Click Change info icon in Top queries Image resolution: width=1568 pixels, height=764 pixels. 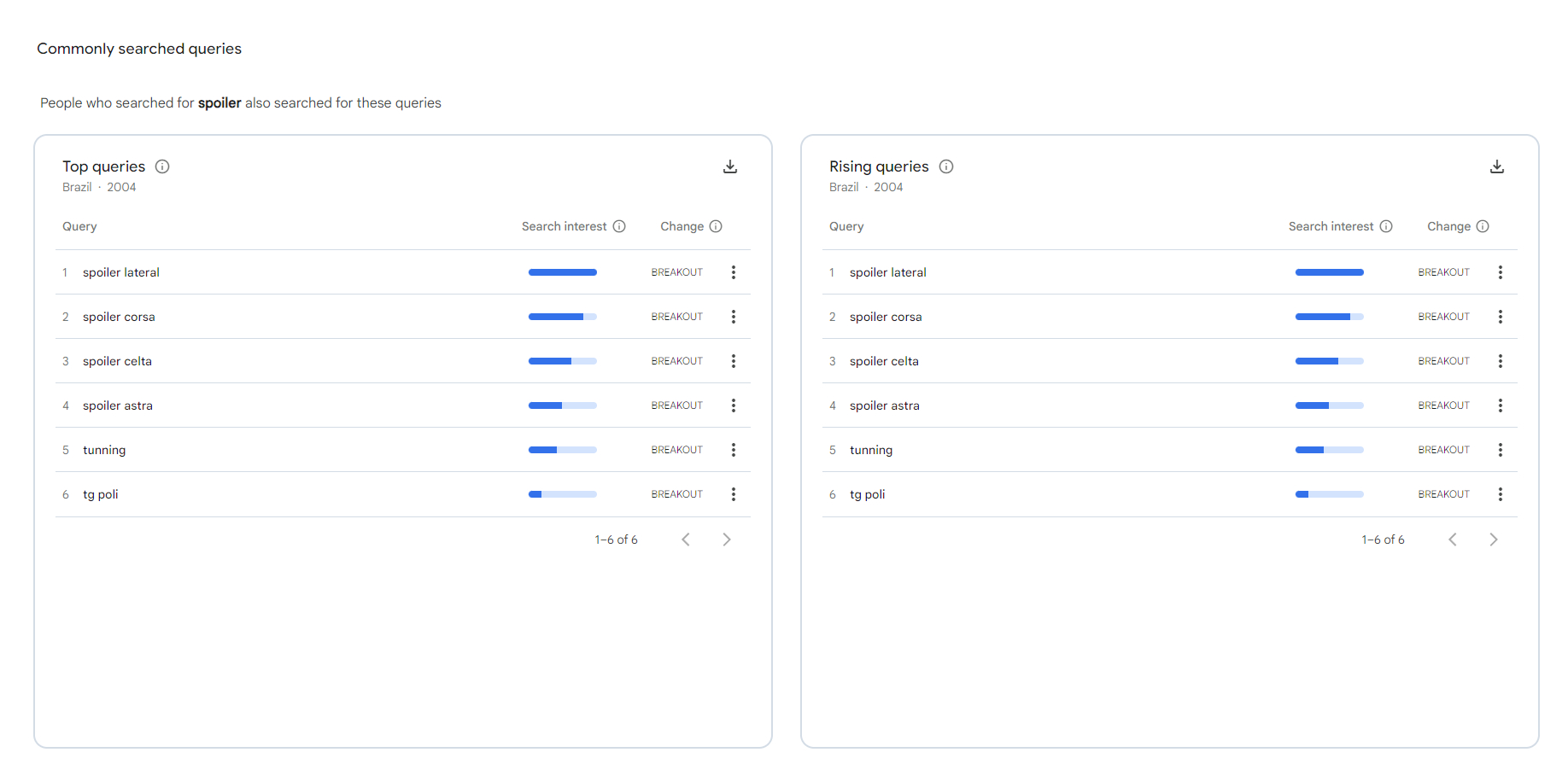tap(716, 226)
